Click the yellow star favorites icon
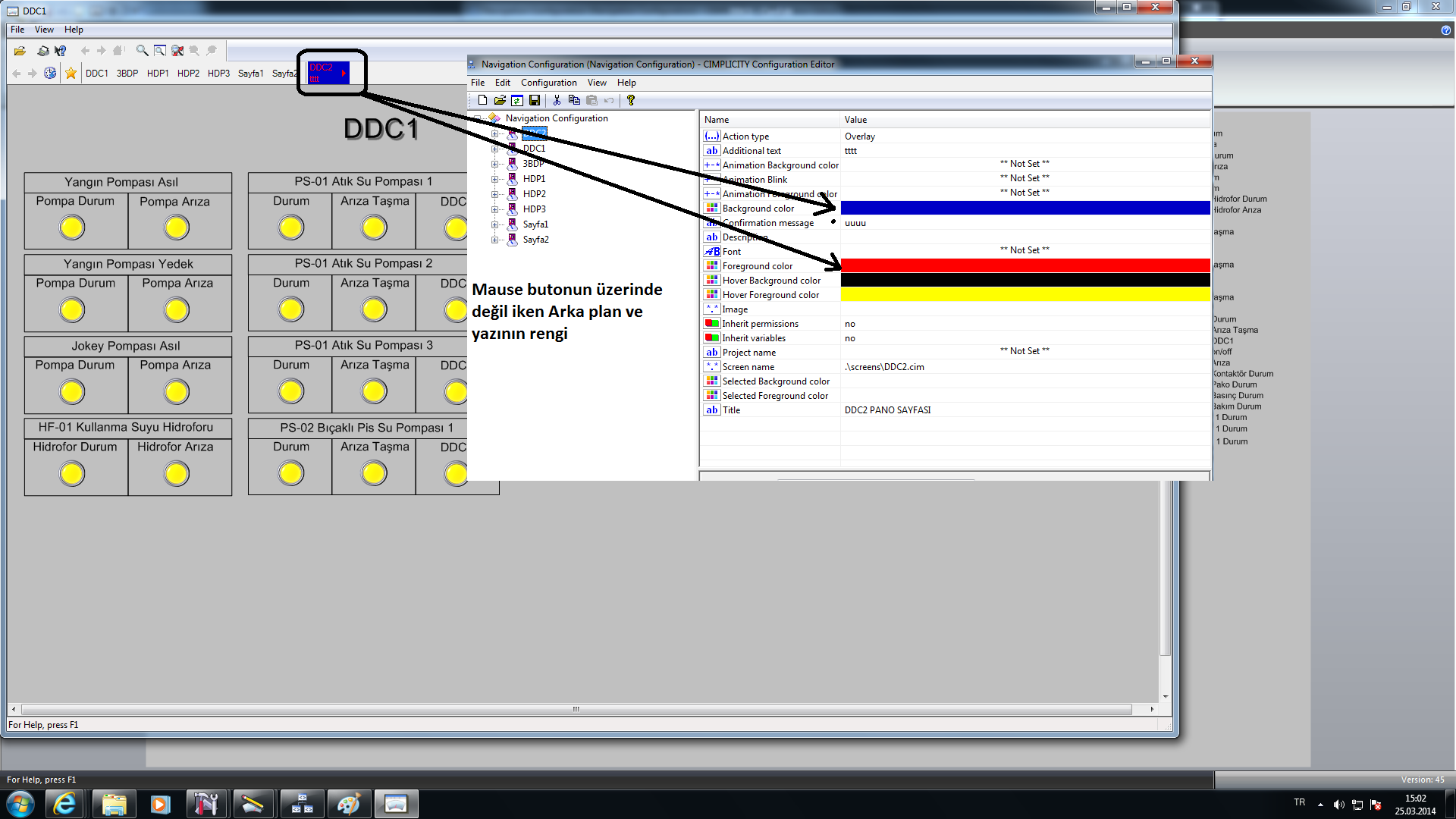The width and height of the screenshot is (1456, 819). pos(71,73)
